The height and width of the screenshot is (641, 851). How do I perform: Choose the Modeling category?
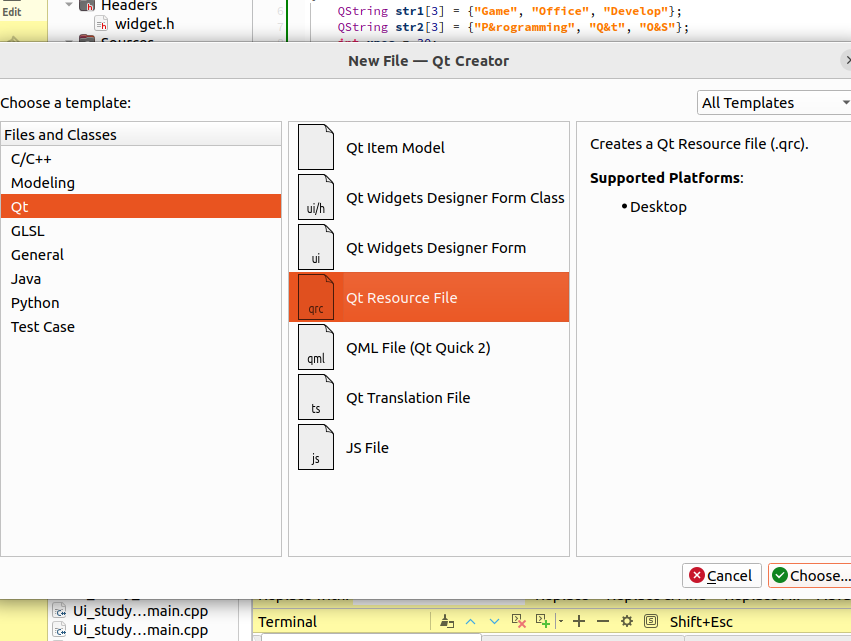tap(141, 182)
